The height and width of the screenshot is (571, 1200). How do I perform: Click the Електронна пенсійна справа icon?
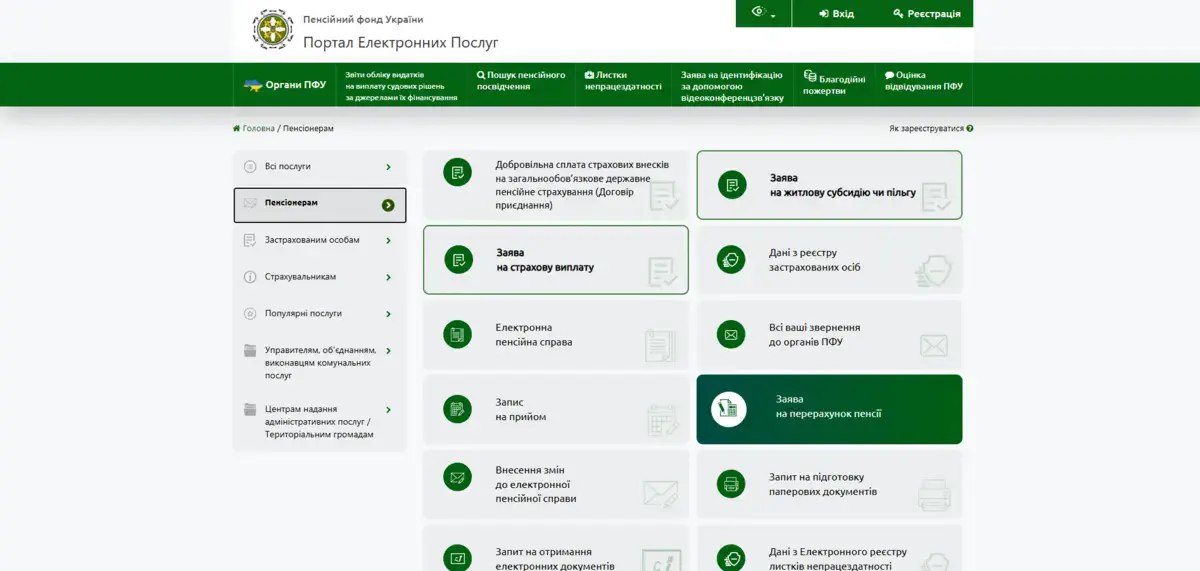pyautogui.click(x=457, y=335)
